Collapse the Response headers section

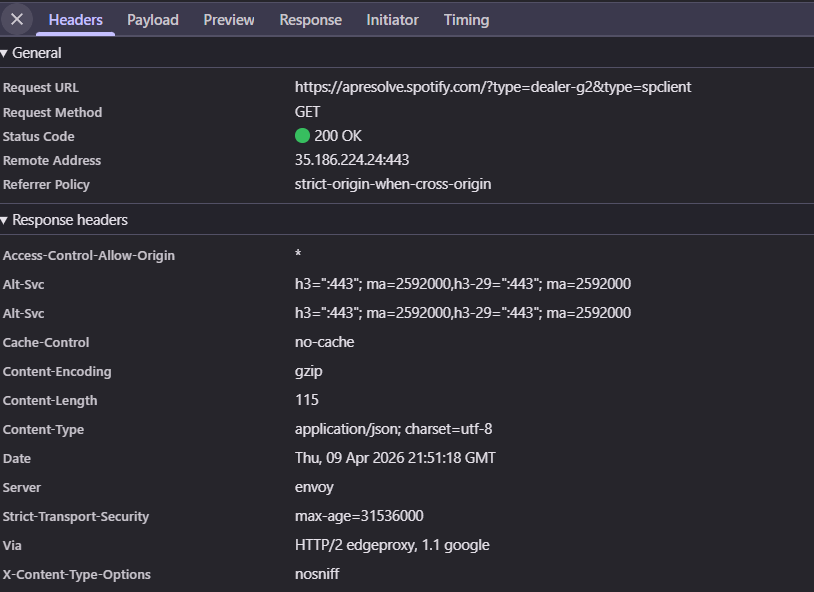click(8, 220)
